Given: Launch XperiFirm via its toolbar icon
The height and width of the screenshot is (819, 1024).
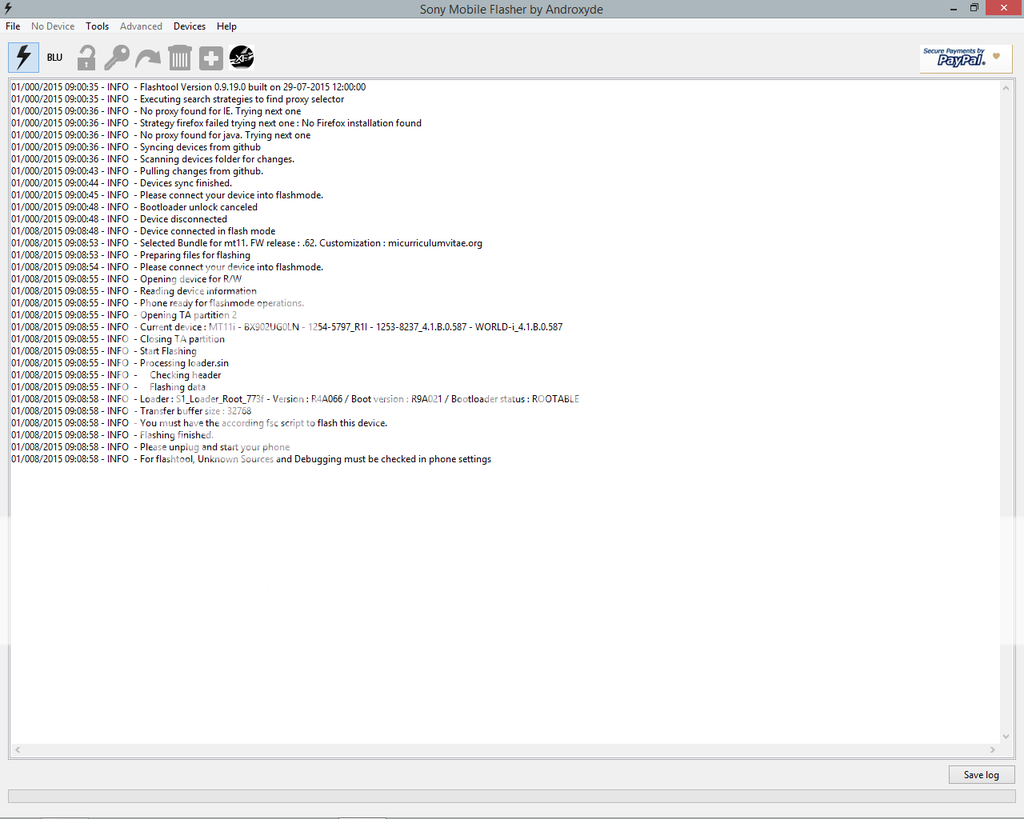Looking at the screenshot, I should tap(241, 57).
